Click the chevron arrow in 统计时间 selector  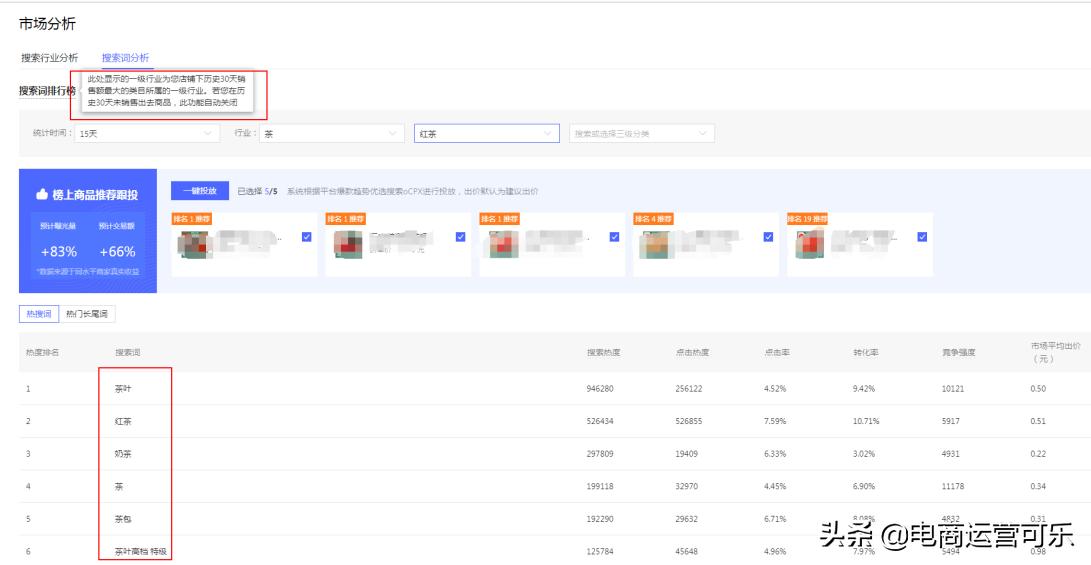click(x=207, y=134)
